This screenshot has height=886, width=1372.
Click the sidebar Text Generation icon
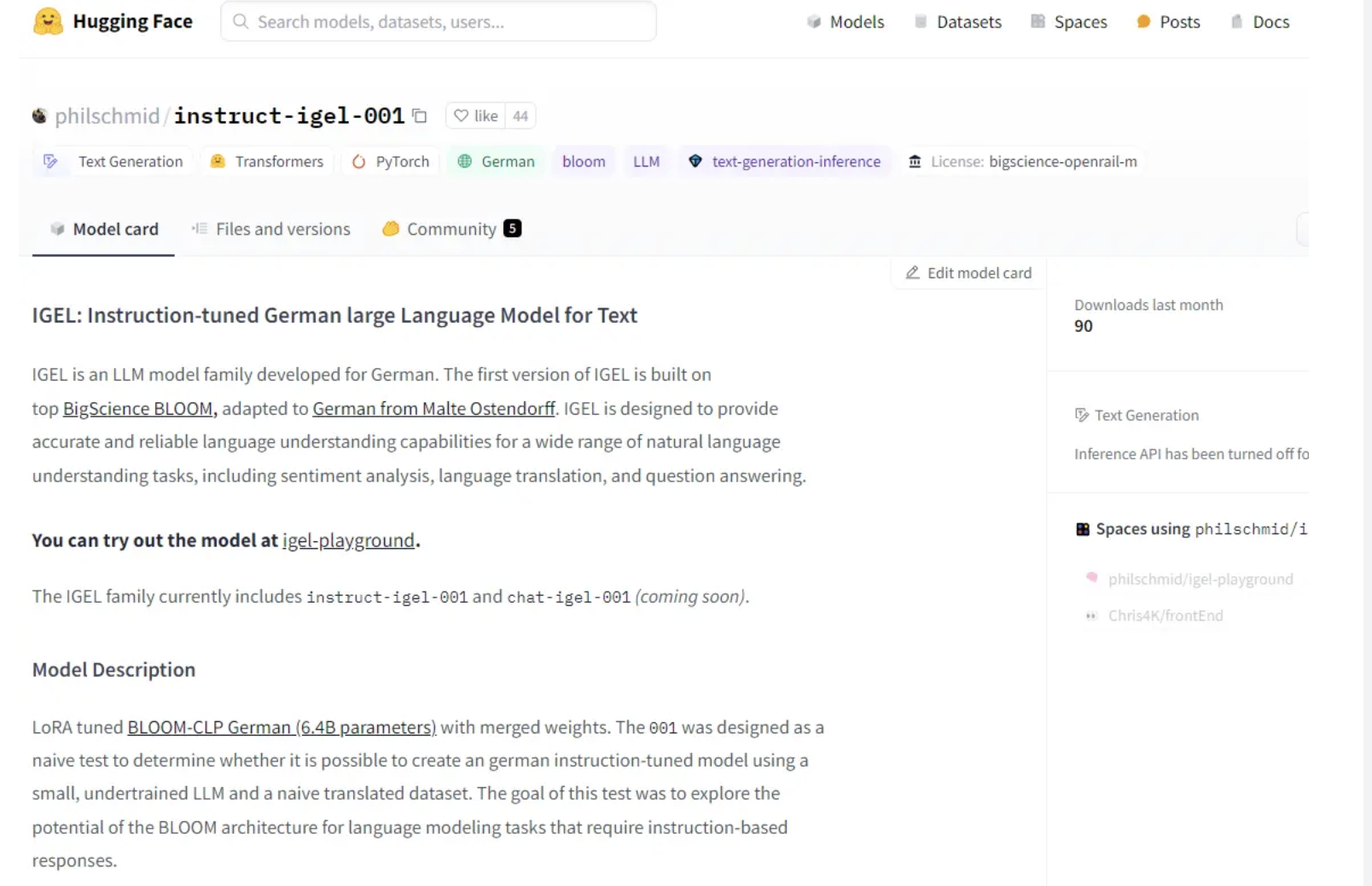tap(1082, 416)
